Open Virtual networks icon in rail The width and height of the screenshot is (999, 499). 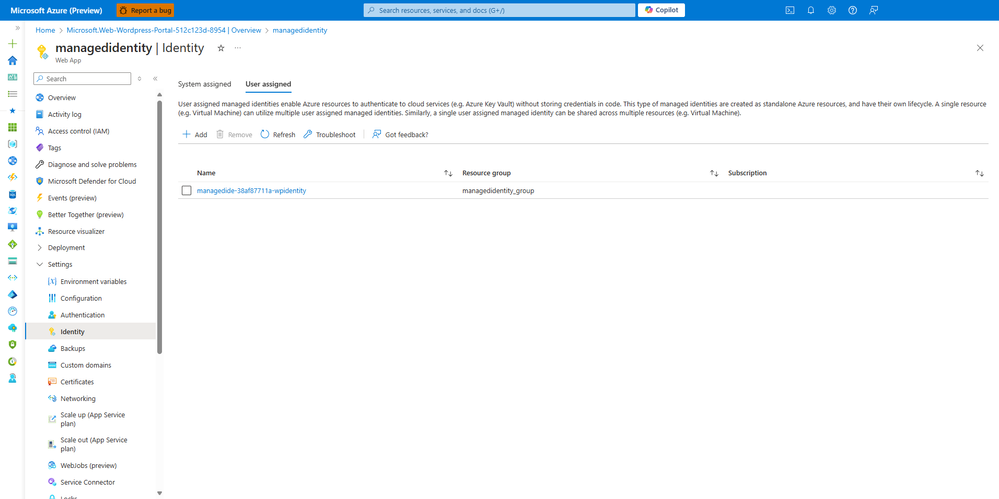coord(12,277)
